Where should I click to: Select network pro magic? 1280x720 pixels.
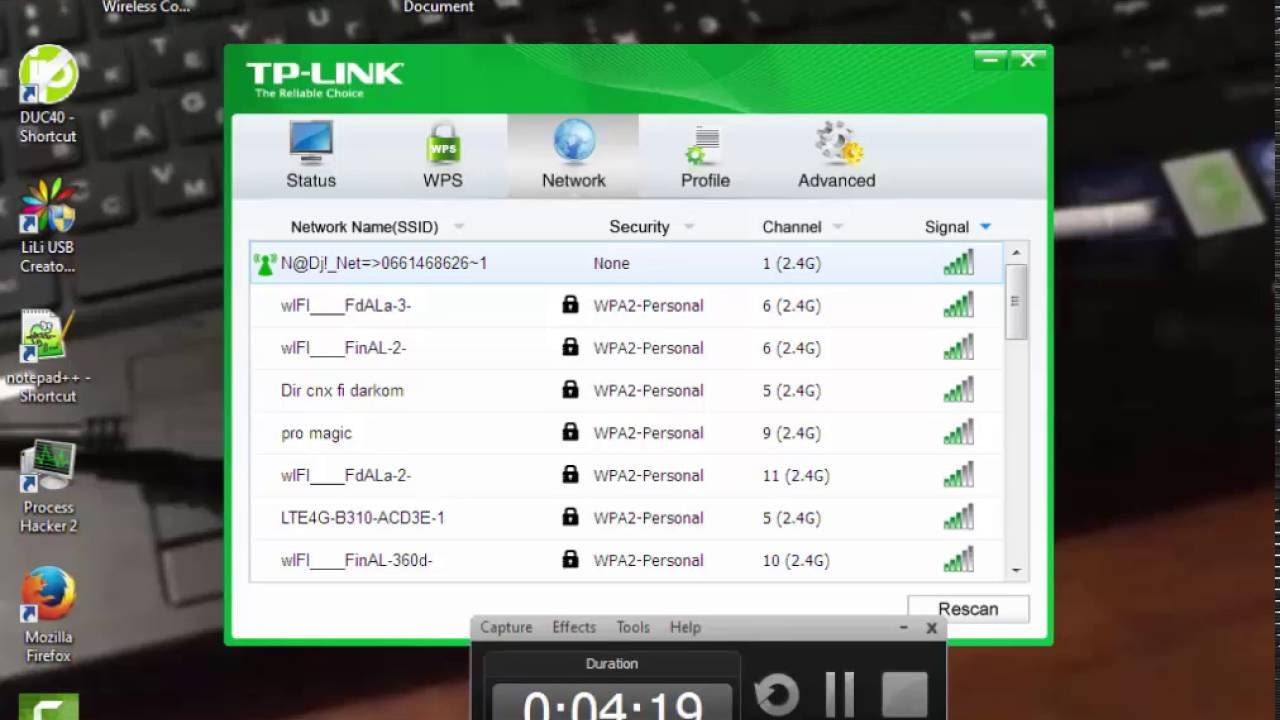click(626, 433)
